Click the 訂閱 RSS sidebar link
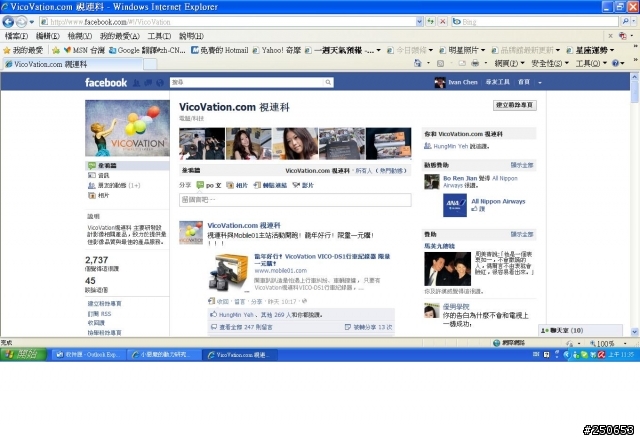The height and width of the screenshot is (438, 640). coord(99,314)
